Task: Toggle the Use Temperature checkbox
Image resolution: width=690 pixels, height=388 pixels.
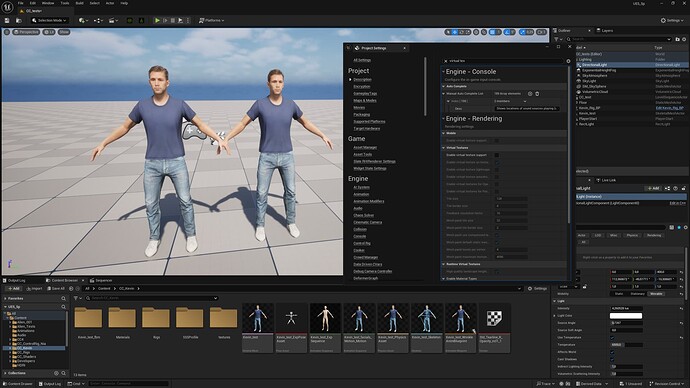Action: coord(612,337)
